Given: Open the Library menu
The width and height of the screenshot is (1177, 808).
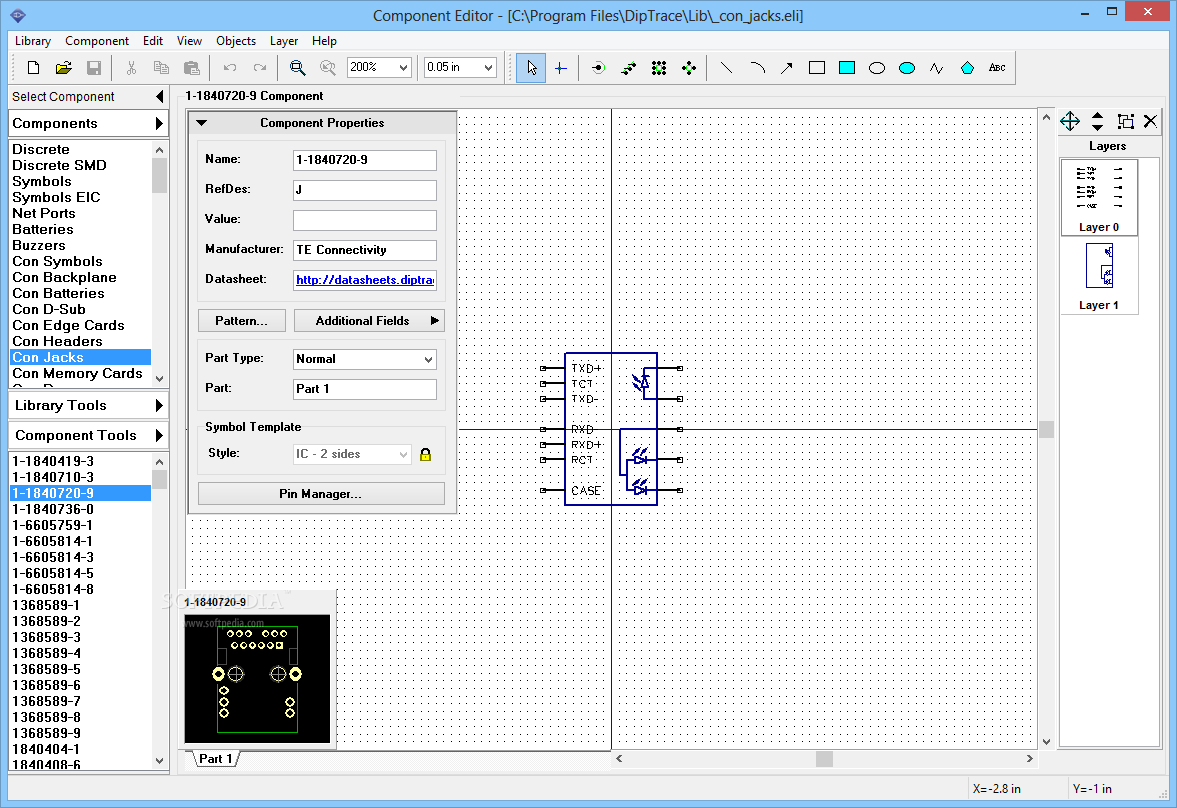Looking at the screenshot, I should coord(33,41).
